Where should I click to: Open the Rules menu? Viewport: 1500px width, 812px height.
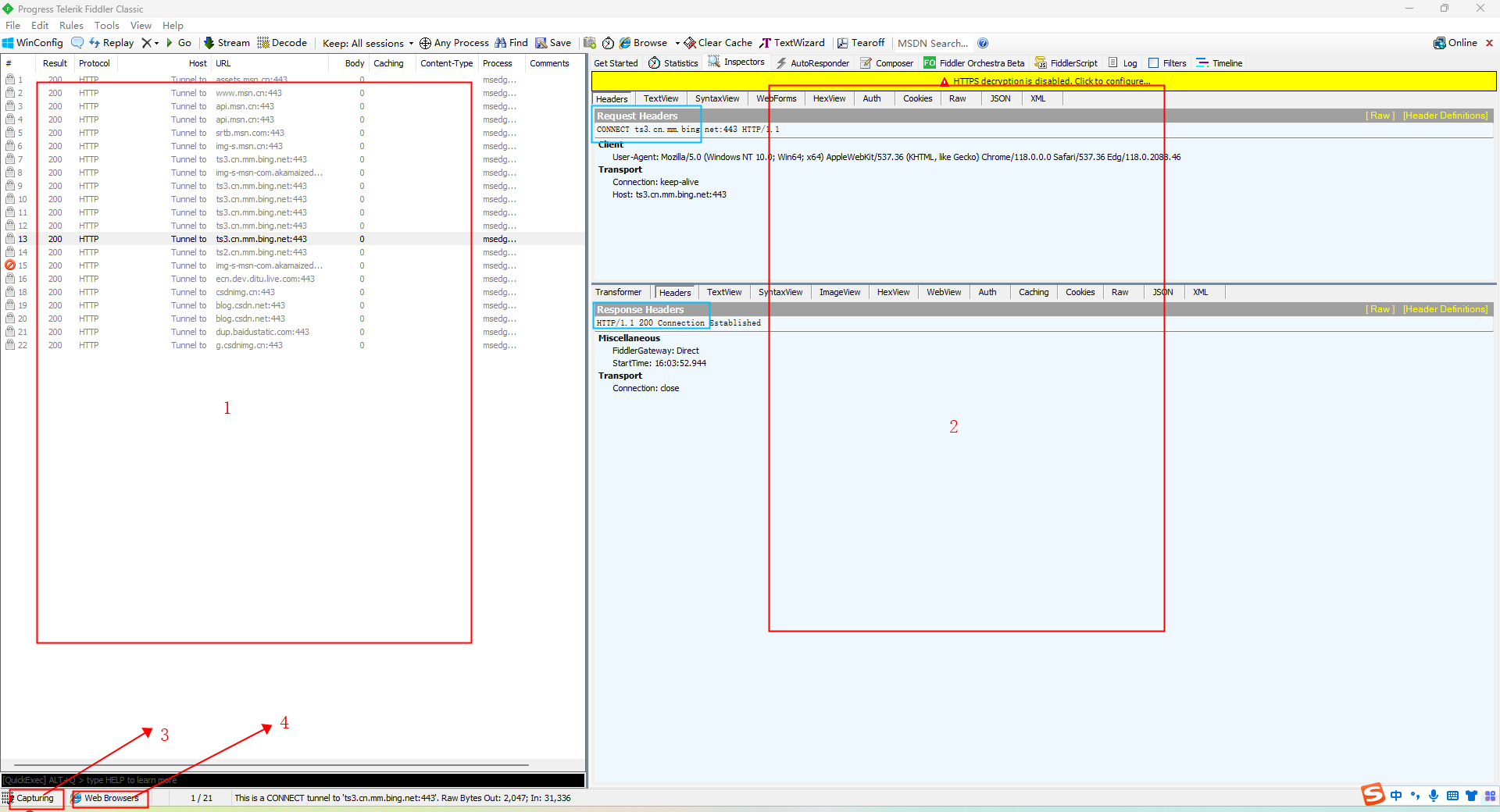coord(71,25)
